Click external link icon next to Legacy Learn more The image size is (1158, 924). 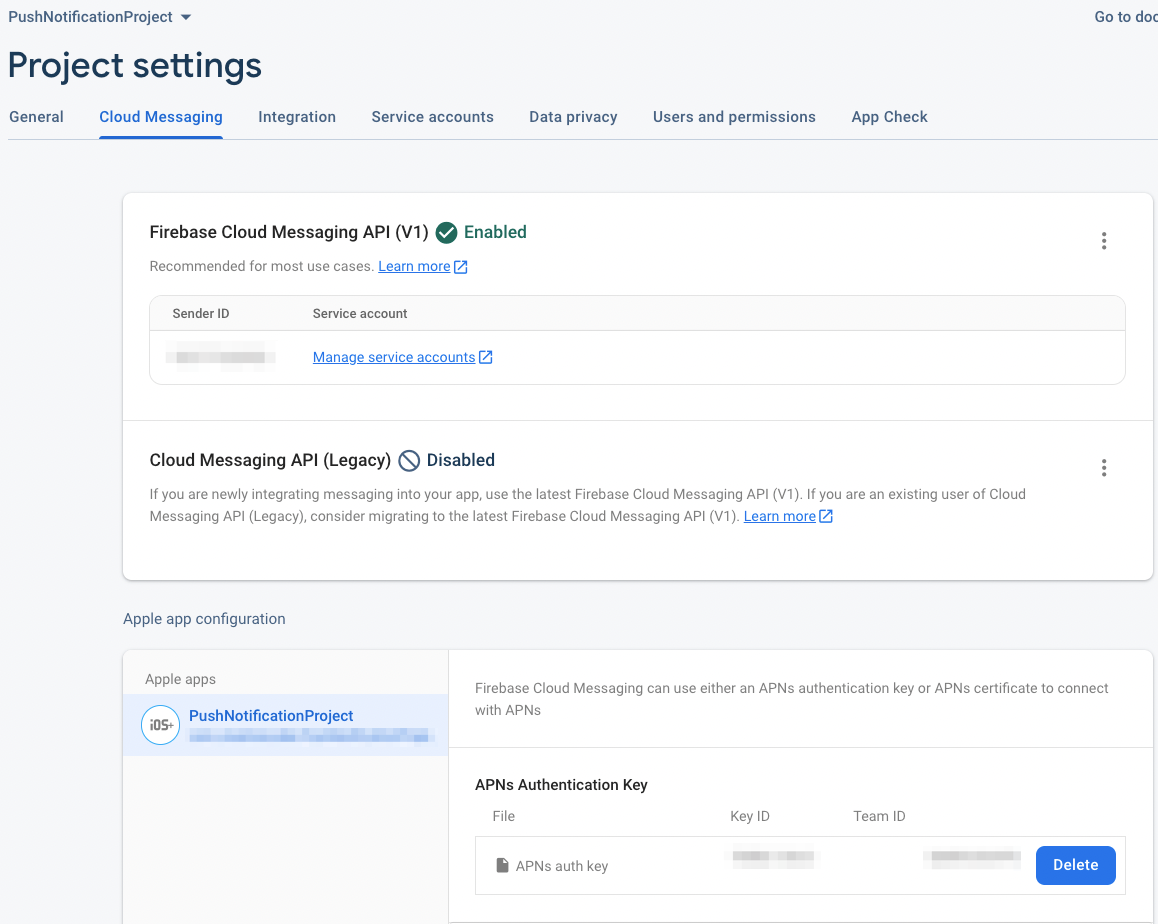tap(826, 516)
